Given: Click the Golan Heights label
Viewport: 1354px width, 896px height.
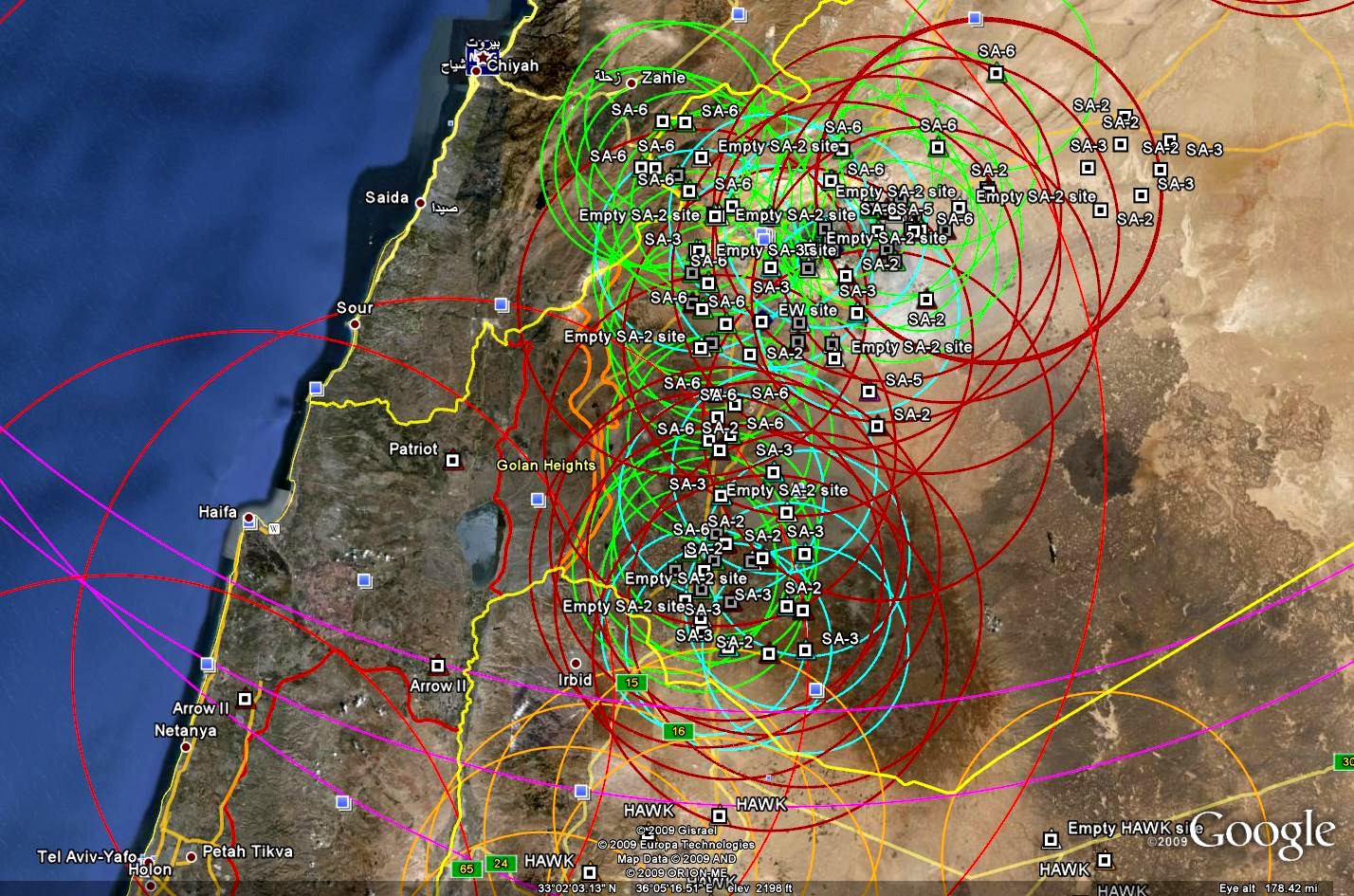Looking at the screenshot, I should coord(546,466).
